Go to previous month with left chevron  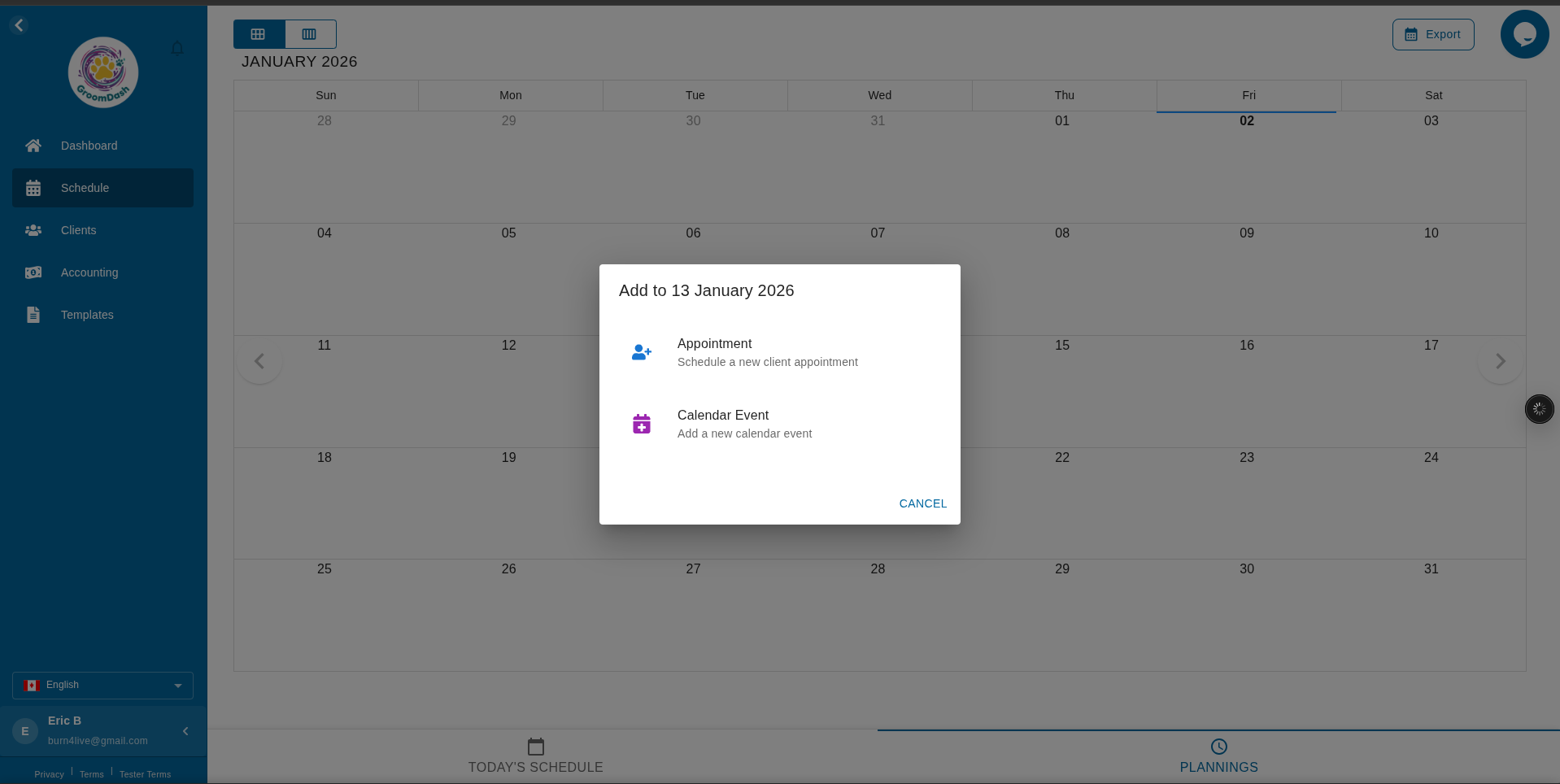click(x=259, y=361)
